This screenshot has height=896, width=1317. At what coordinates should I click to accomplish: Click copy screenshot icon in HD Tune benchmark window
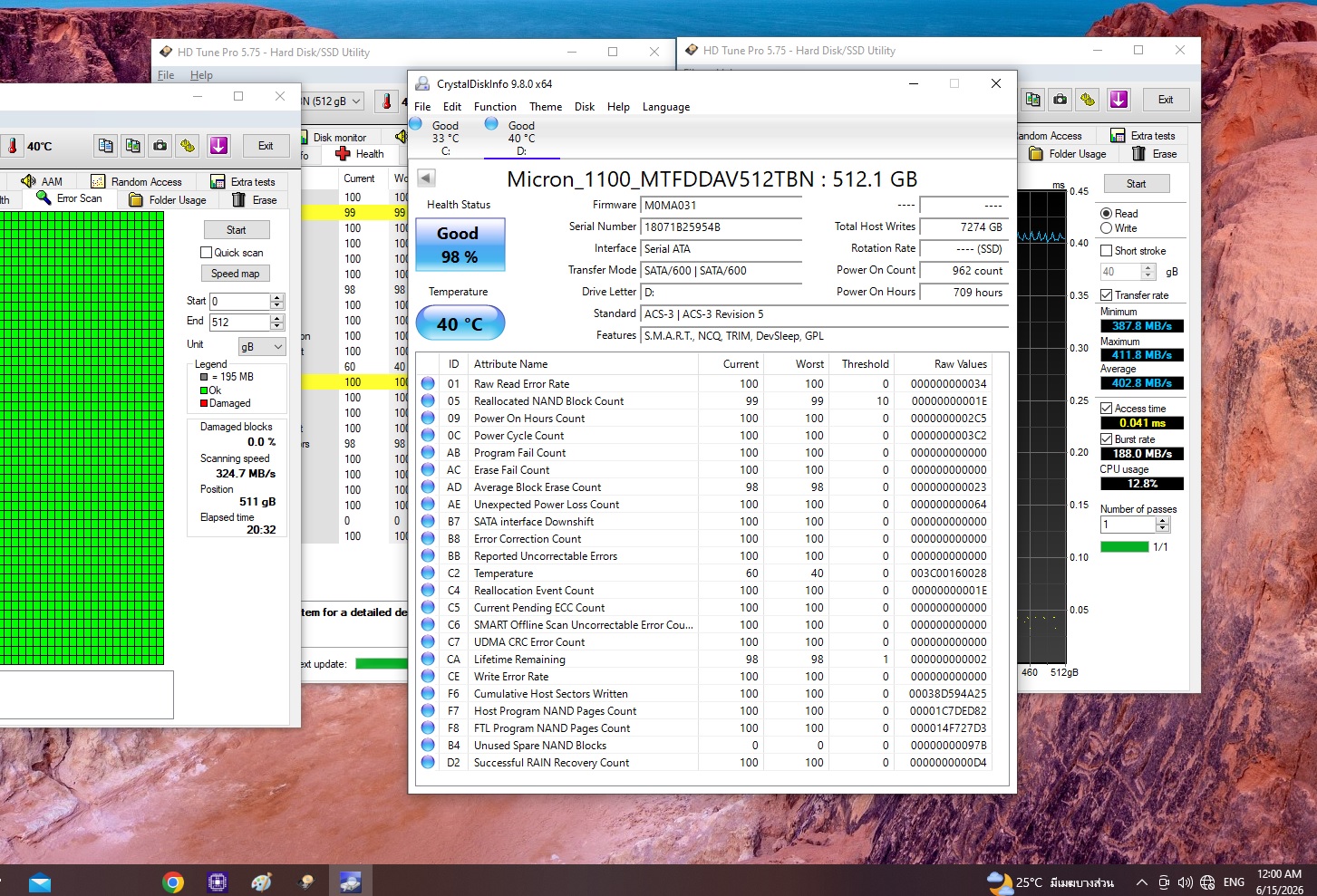(x=1032, y=100)
